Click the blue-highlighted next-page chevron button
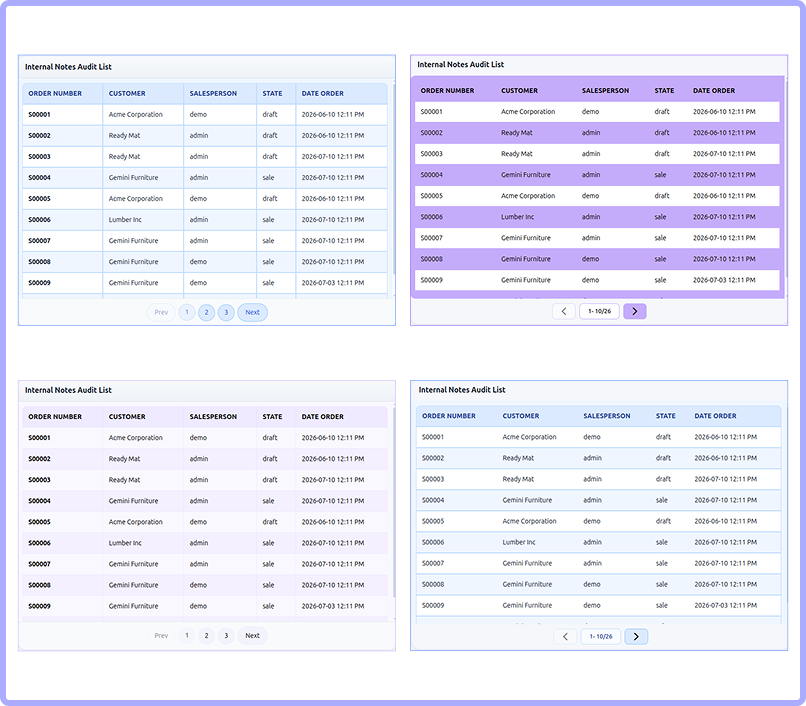The height and width of the screenshot is (706, 806). (x=636, y=637)
